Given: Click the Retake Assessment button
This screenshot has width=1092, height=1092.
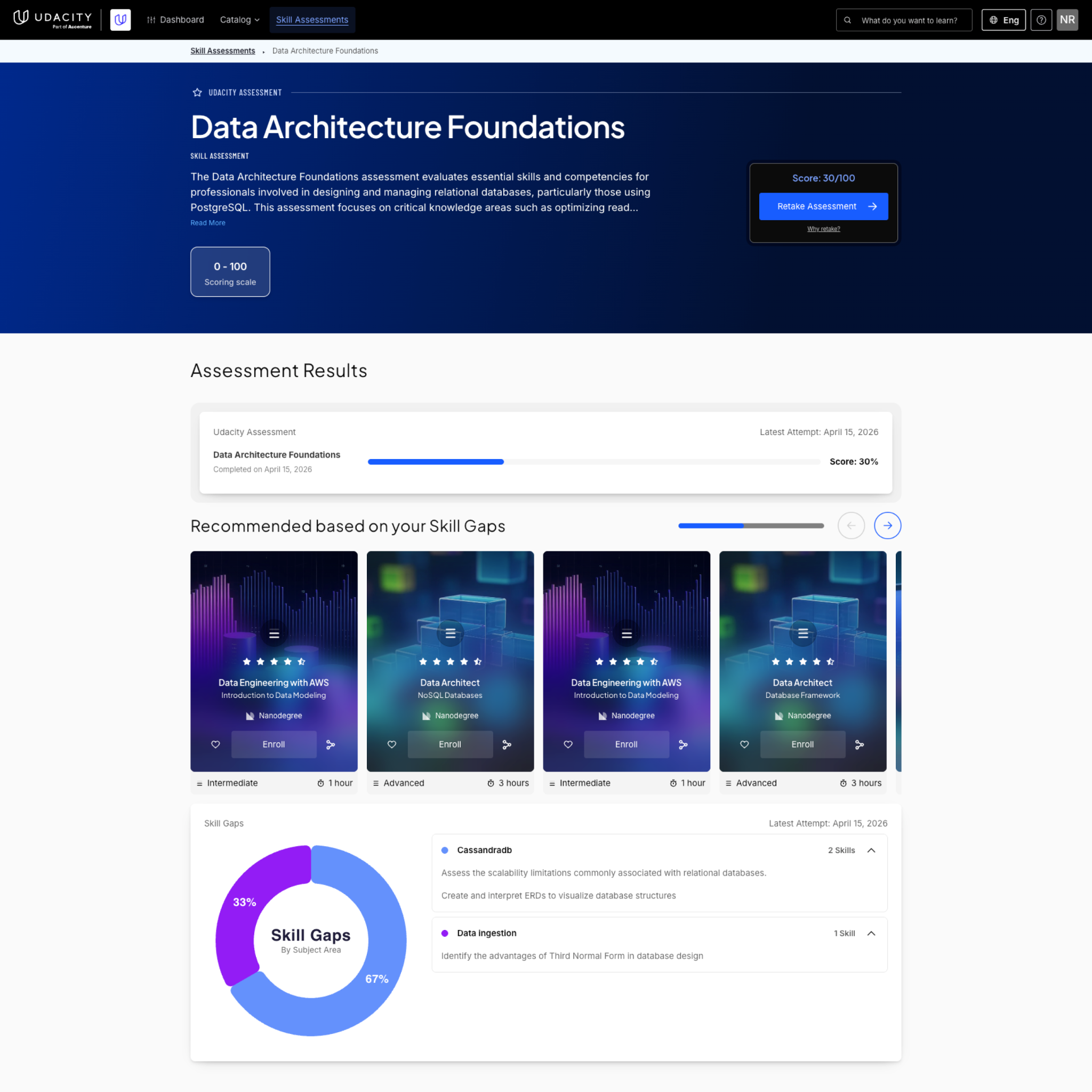Looking at the screenshot, I should (823, 206).
